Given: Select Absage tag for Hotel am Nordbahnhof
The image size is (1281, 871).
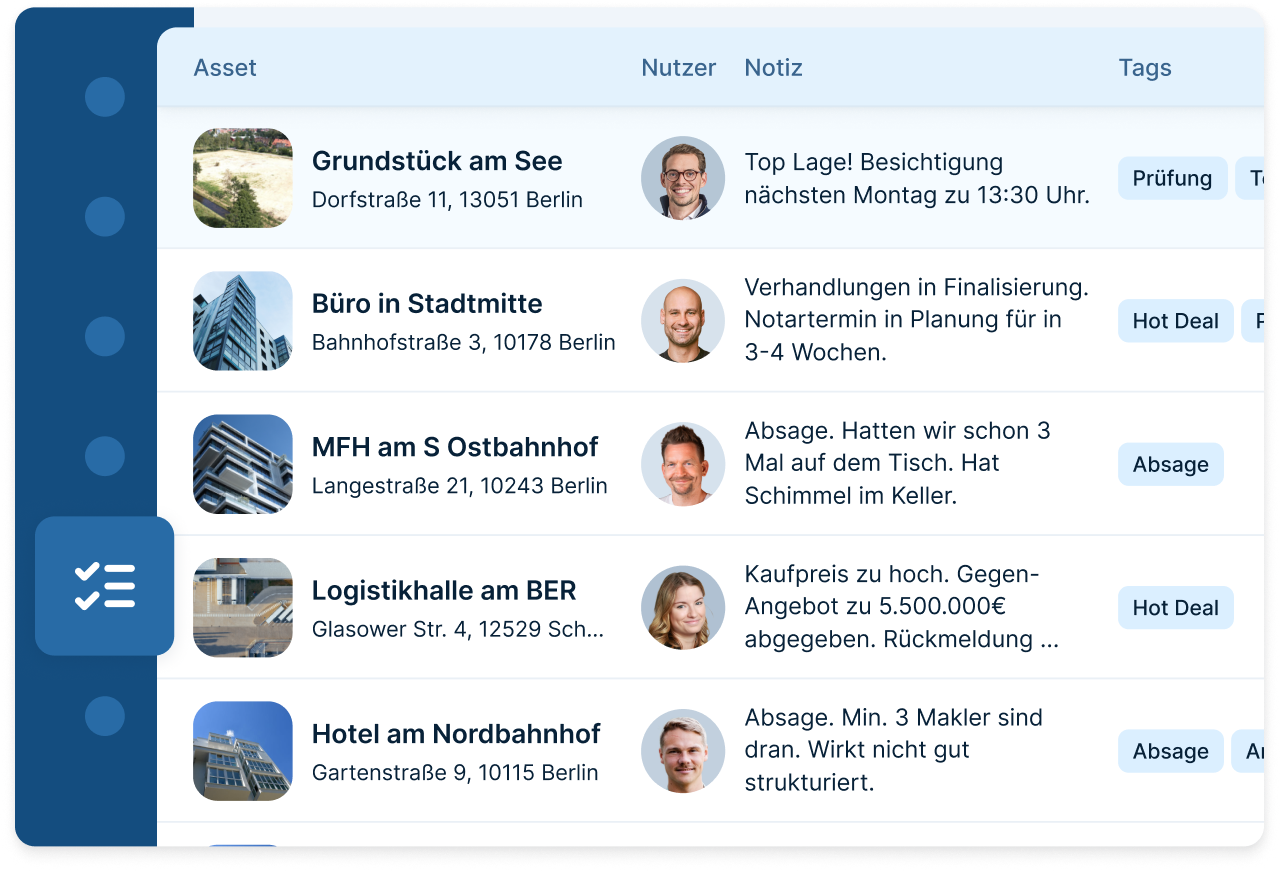Looking at the screenshot, I should coord(1170,751).
